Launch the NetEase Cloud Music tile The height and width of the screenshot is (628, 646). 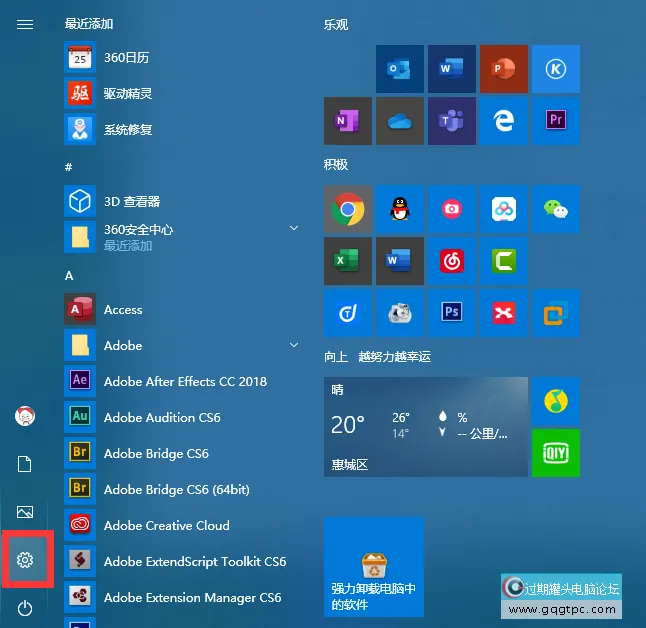[x=452, y=261]
